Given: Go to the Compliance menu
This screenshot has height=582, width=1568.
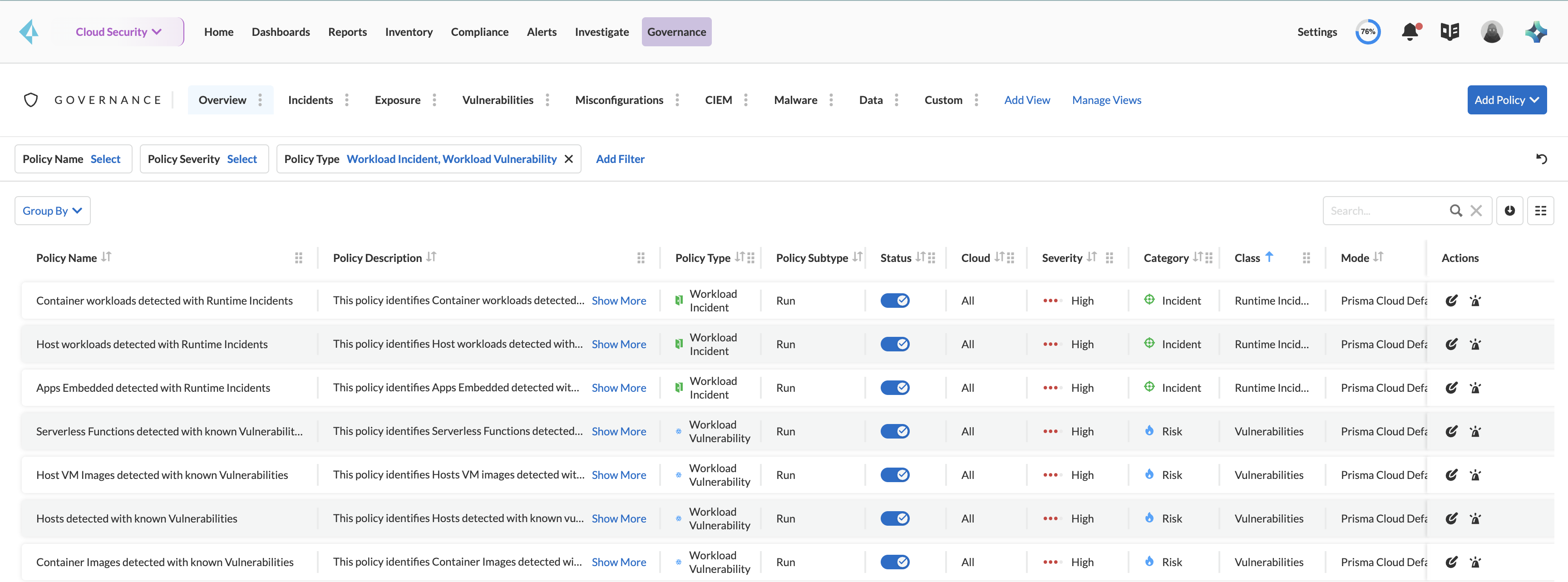Looking at the screenshot, I should [x=479, y=32].
